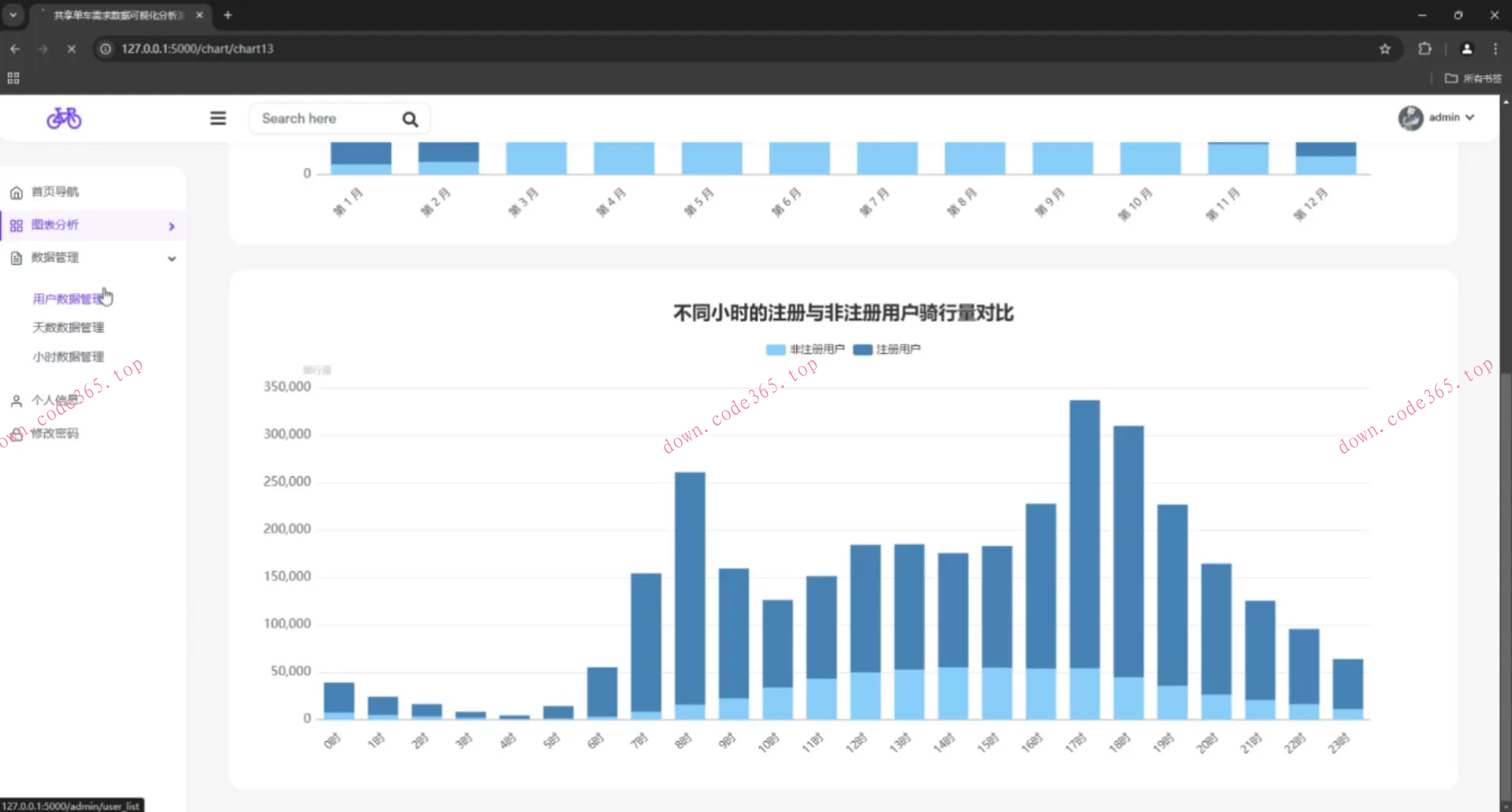The image size is (1512, 812).
Task: Open the 所有书签 bookmarks folder
Action: (x=1473, y=78)
